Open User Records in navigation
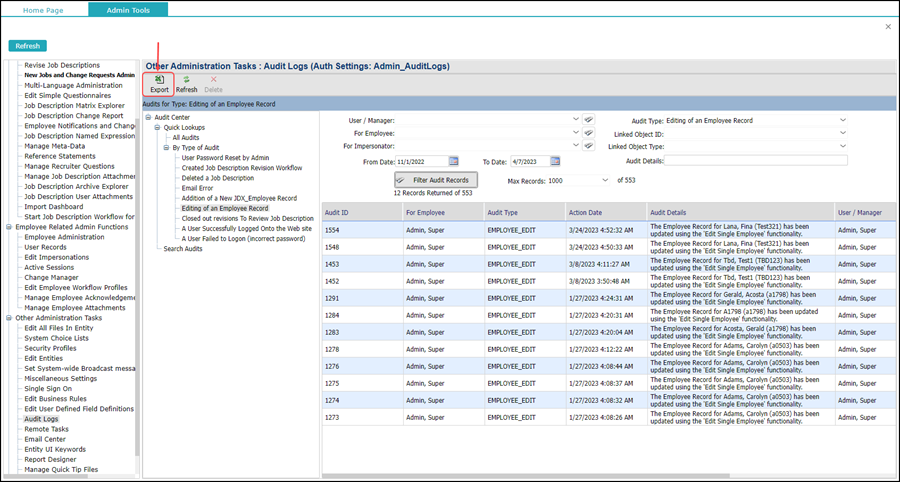This screenshot has width=900, height=482. tap(46, 247)
